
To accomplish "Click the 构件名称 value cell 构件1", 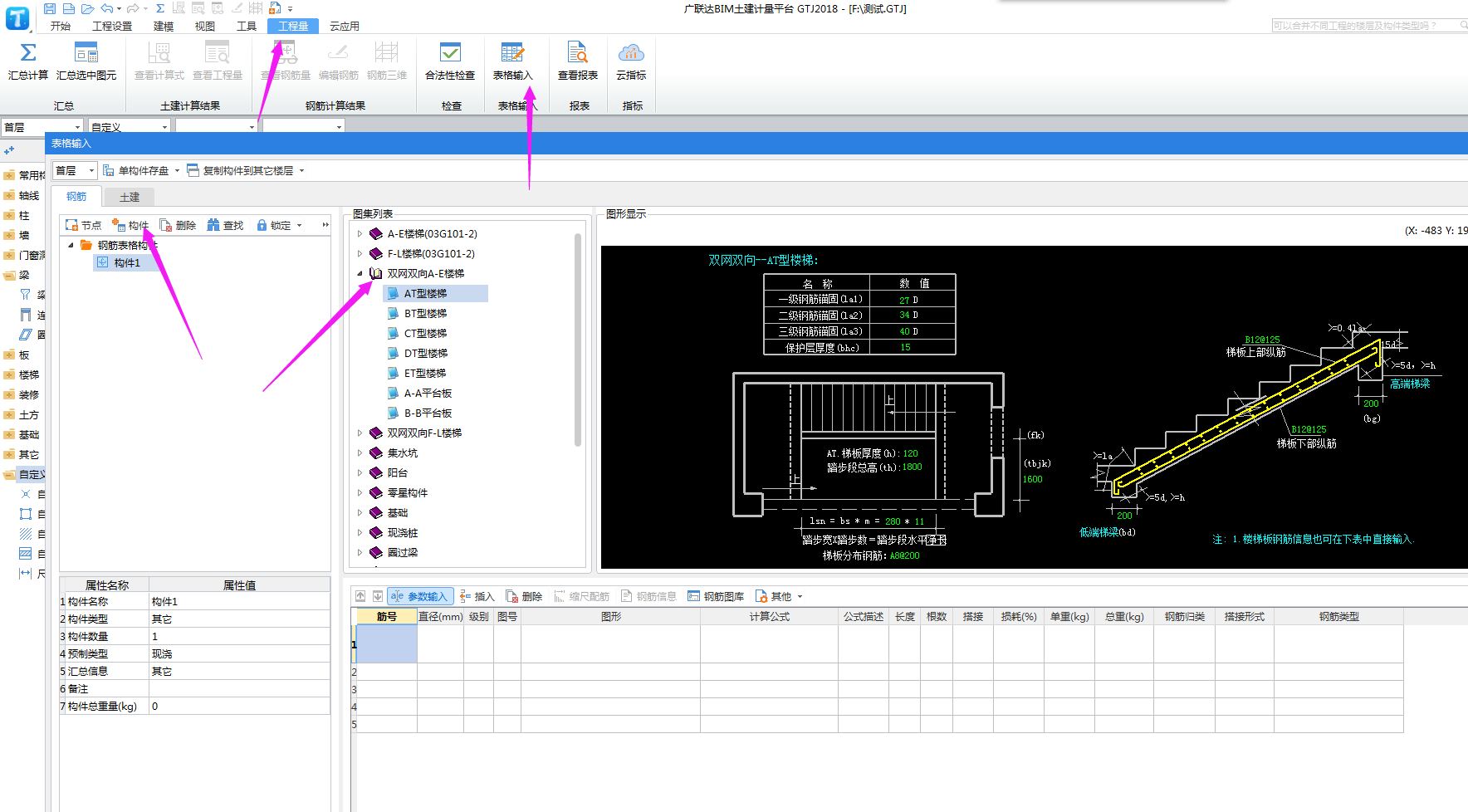I will [x=239, y=602].
